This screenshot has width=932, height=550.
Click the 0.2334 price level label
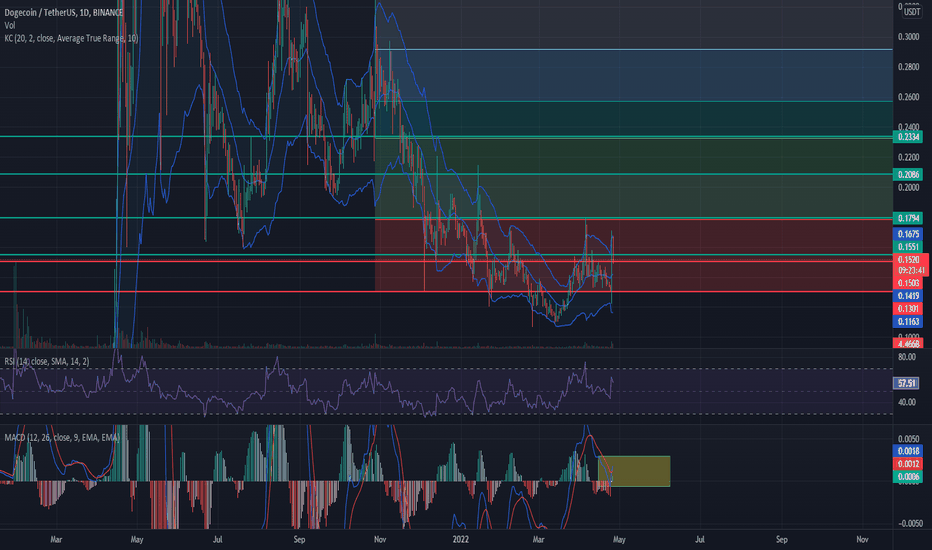(908, 137)
